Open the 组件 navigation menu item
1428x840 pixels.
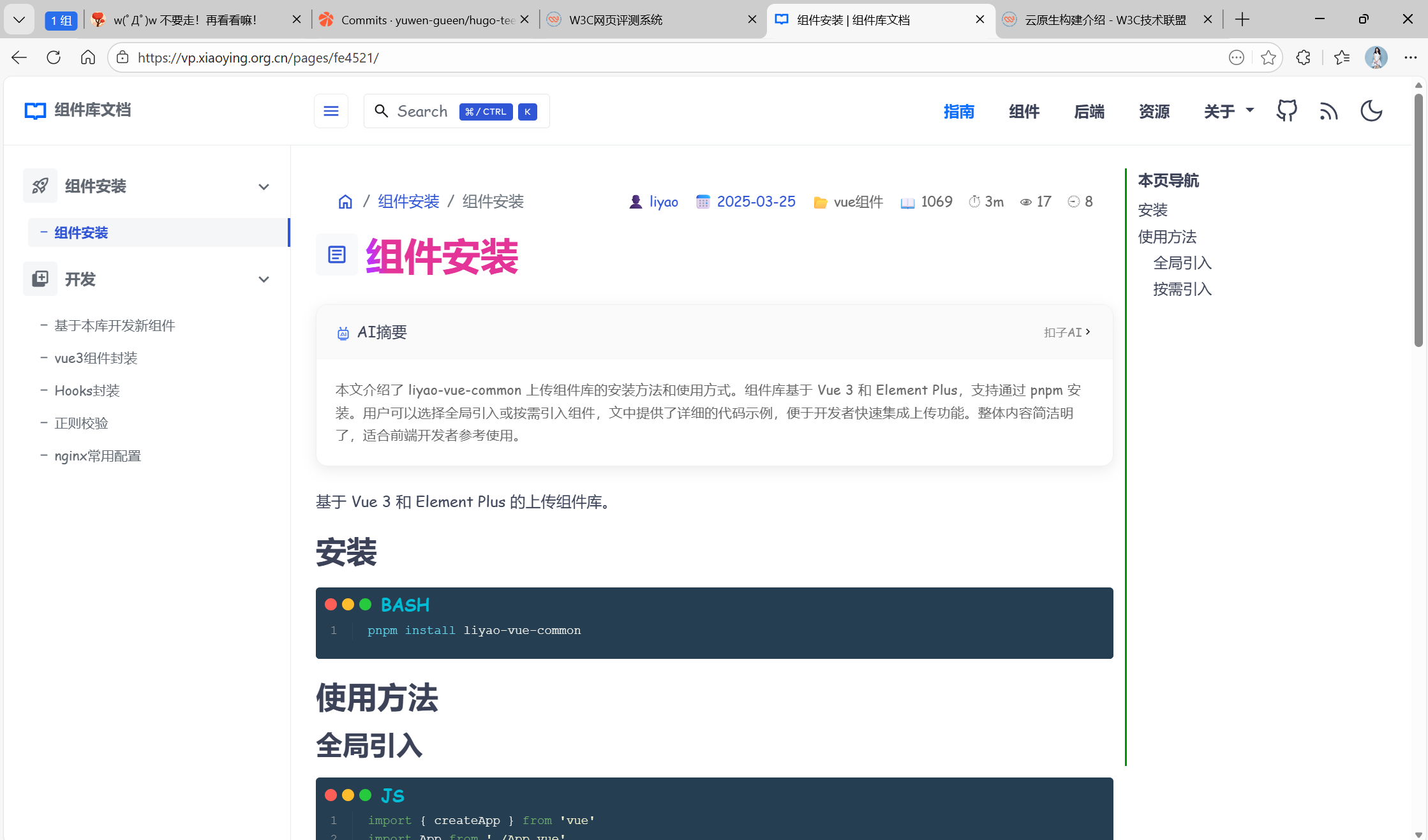(1023, 112)
